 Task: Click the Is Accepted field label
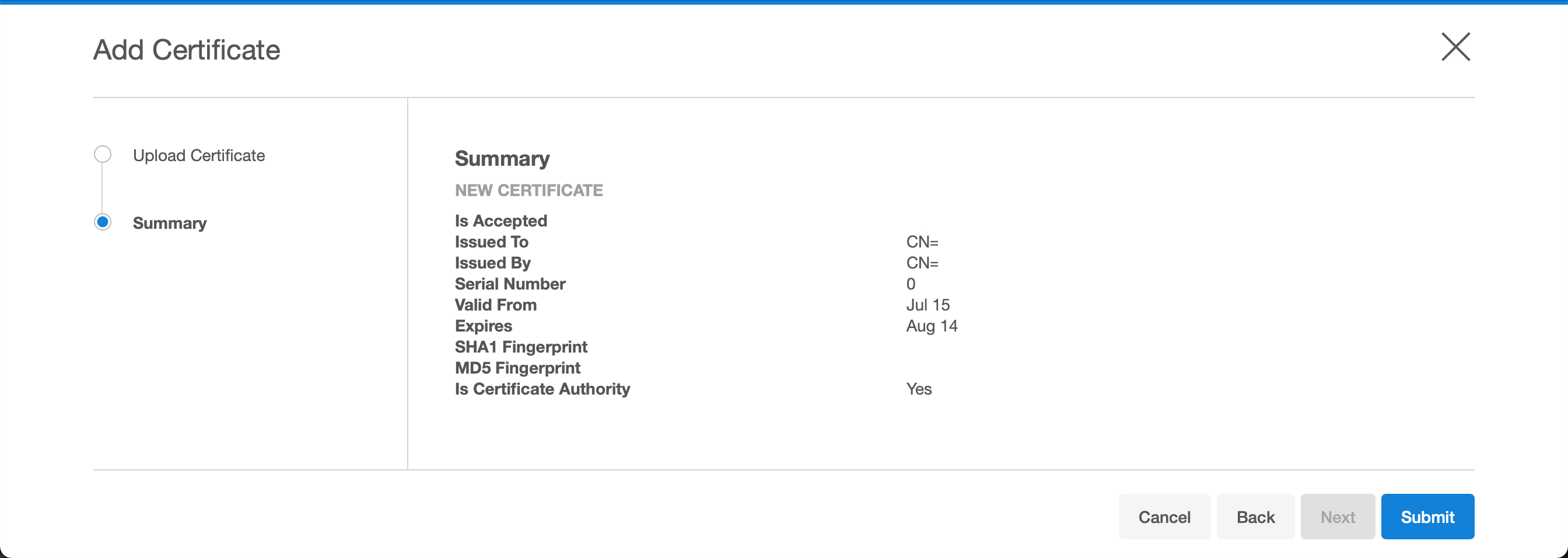pos(501,221)
